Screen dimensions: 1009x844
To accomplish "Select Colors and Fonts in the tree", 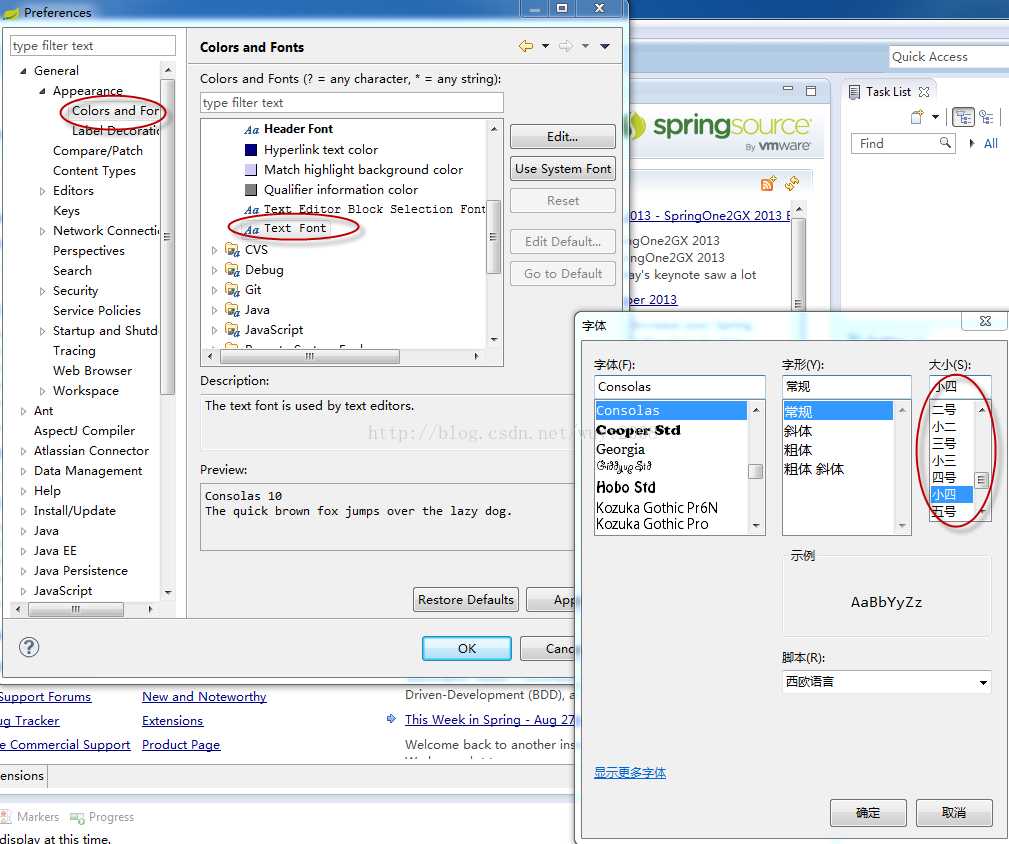I will pos(115,111).
